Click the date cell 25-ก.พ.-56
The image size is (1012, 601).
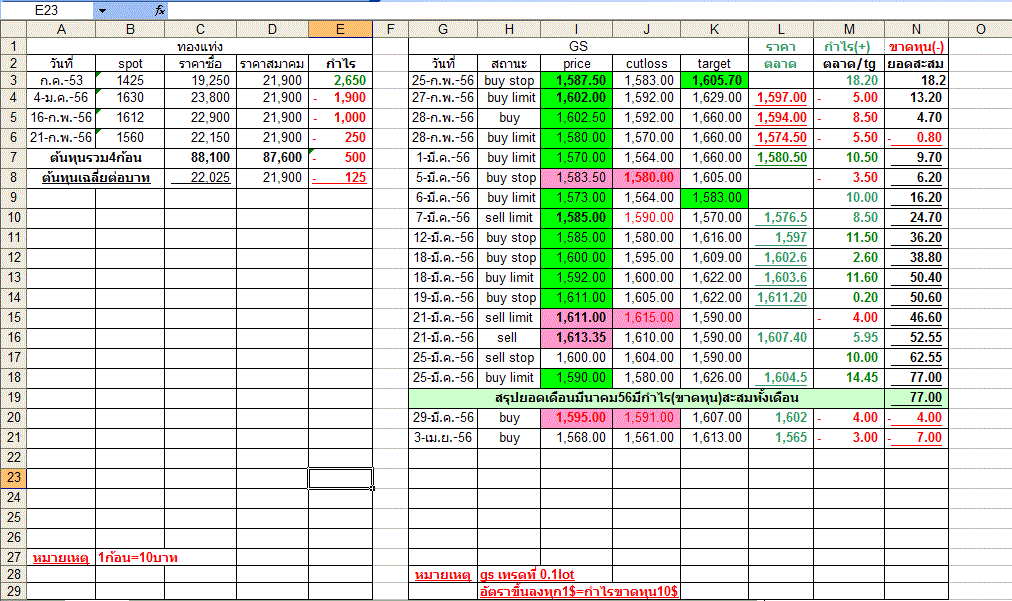pyautogui.click(x=443, y=80)
